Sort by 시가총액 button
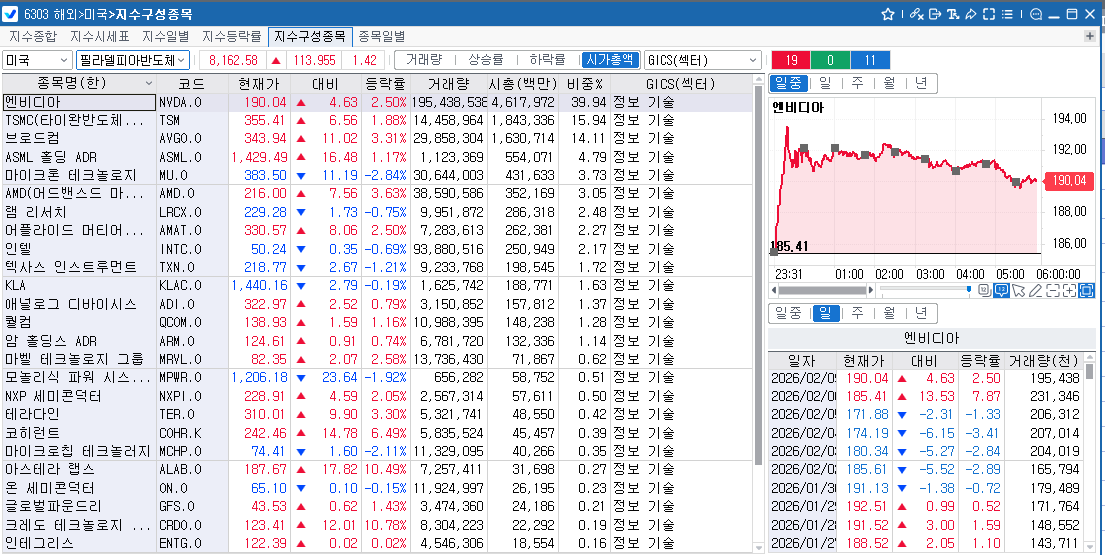This screenshot has height=555, width=1105. tap(610, 60)
